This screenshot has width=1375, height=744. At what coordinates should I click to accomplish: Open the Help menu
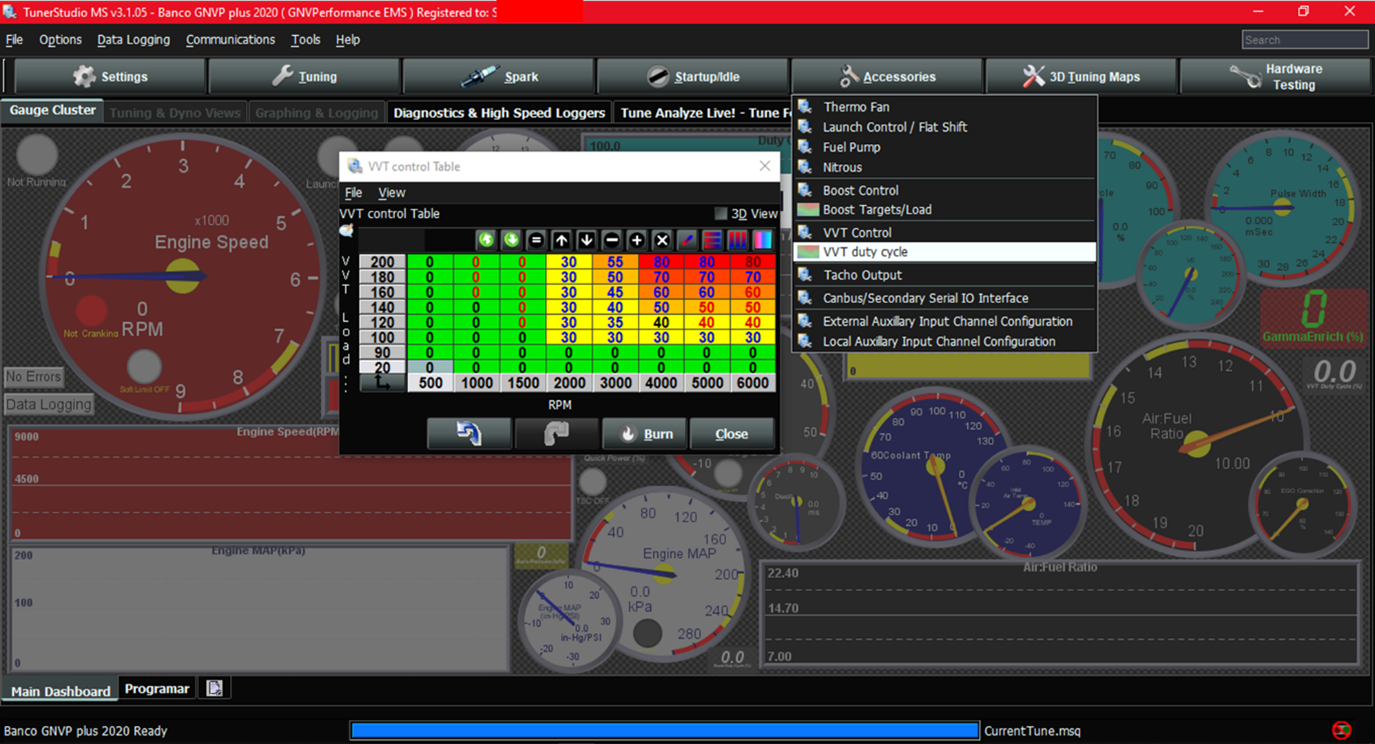point(347,40)
